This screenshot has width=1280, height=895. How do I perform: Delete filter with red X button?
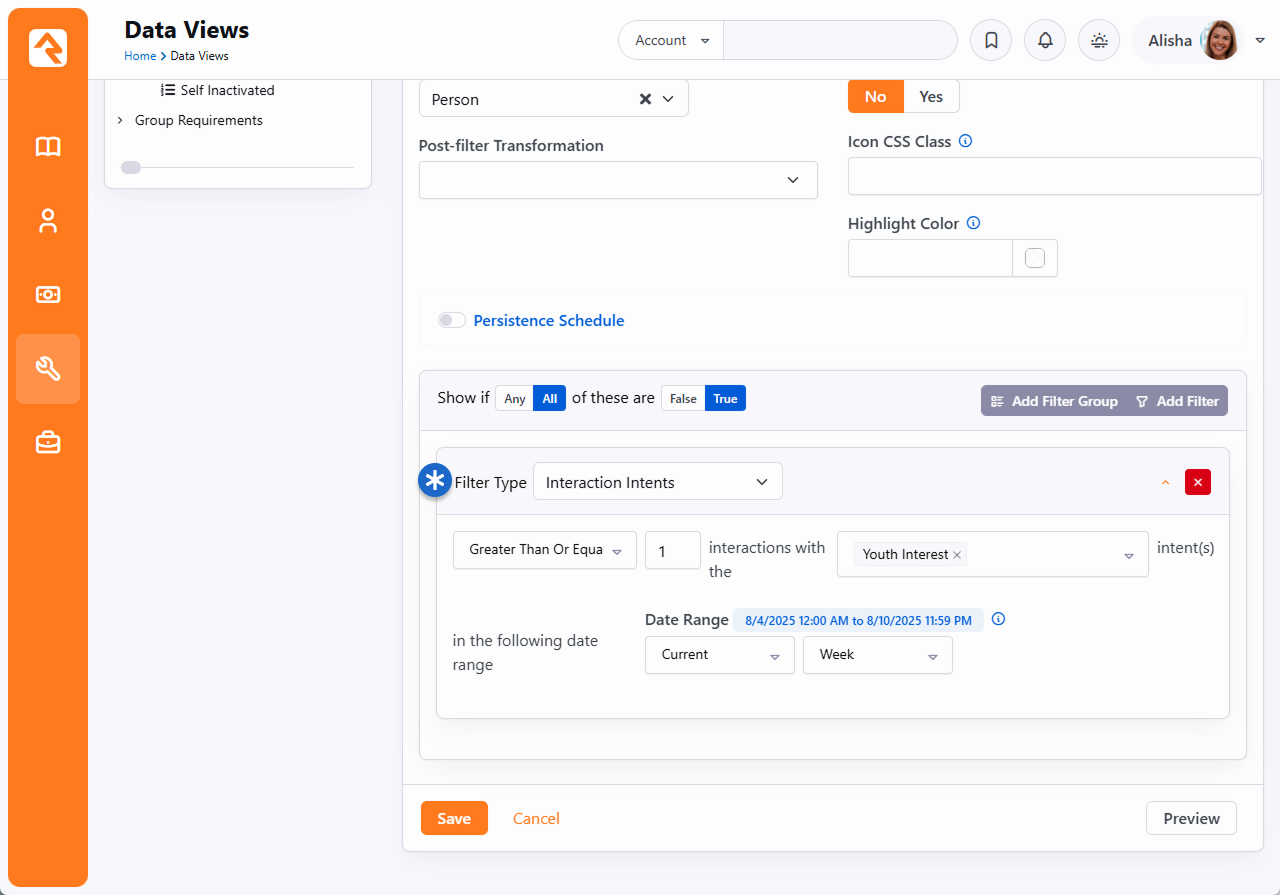coord(1197,482)
